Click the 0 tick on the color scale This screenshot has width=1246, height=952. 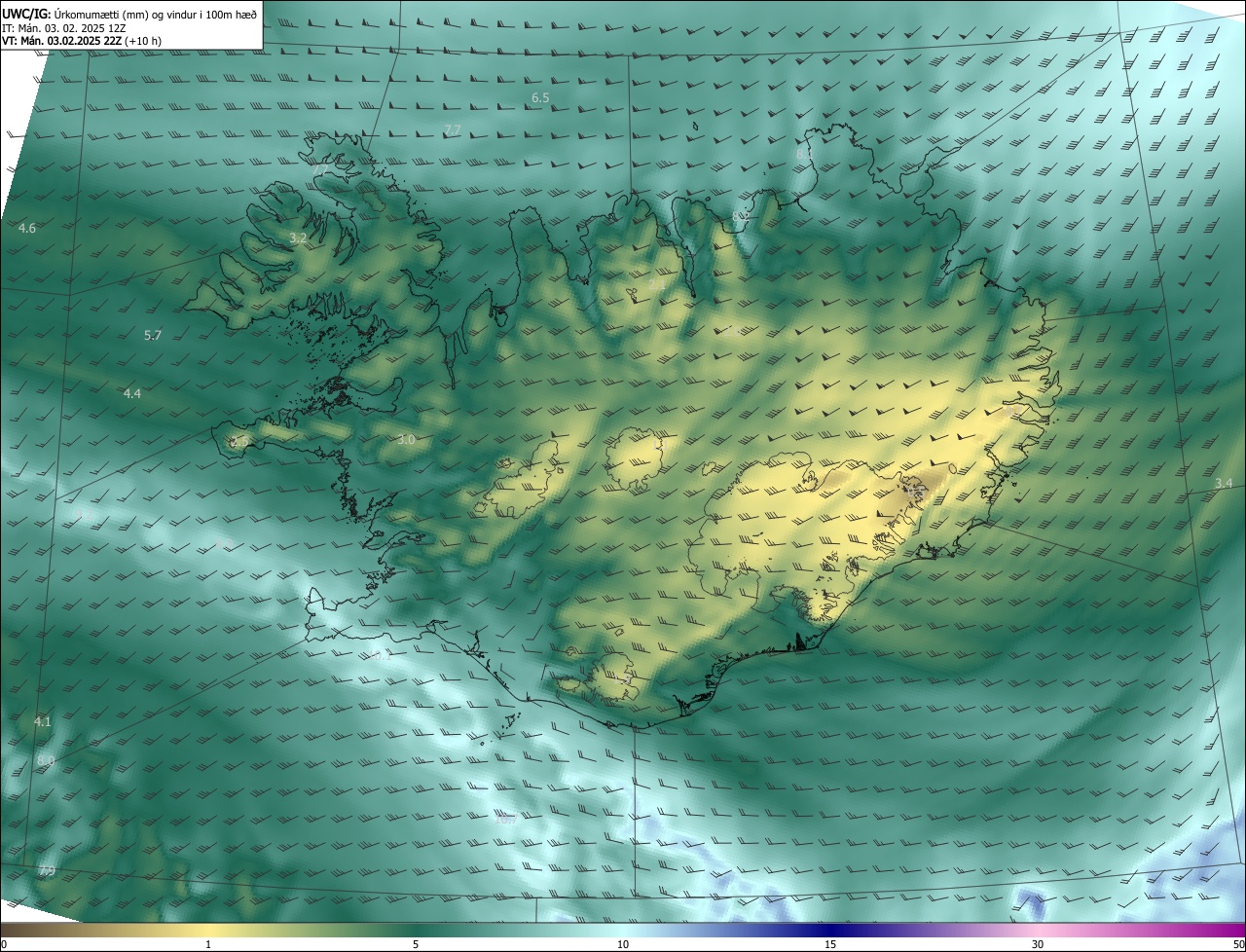pos(3,944)
